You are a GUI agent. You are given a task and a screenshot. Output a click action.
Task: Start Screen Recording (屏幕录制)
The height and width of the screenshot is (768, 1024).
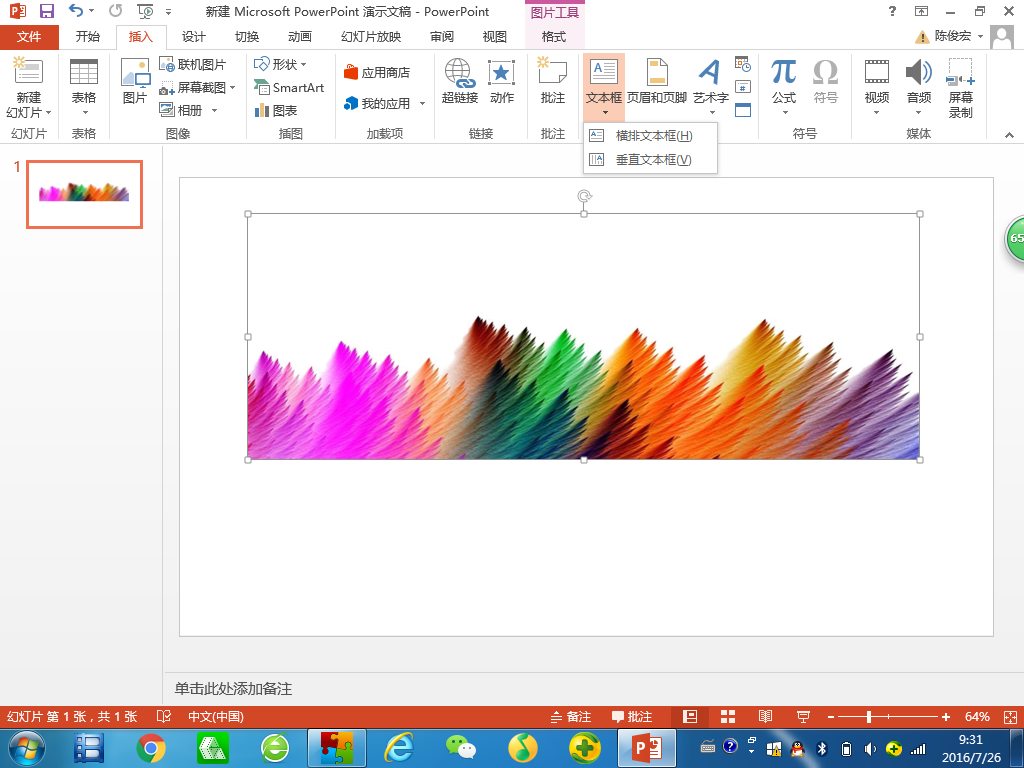pos(961,88)
